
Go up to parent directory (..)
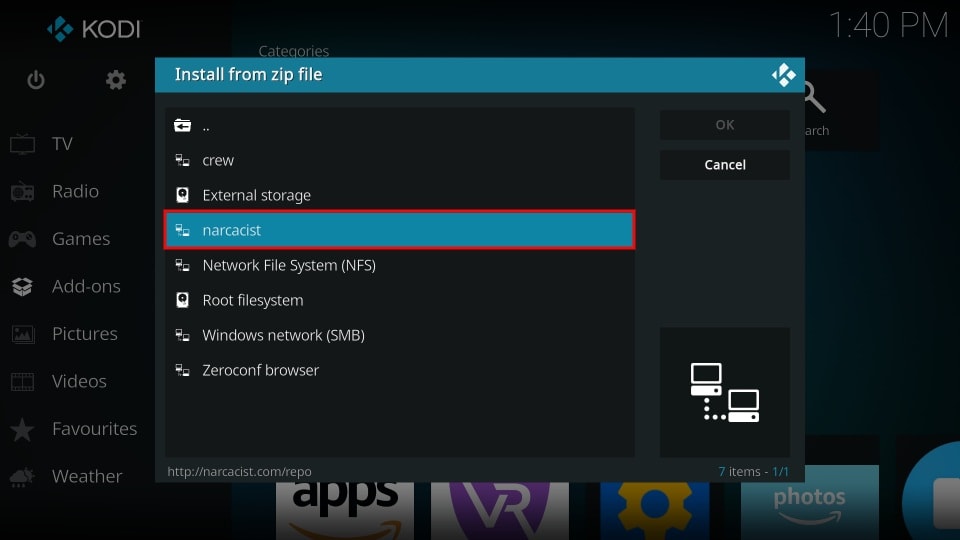(399, 126)
